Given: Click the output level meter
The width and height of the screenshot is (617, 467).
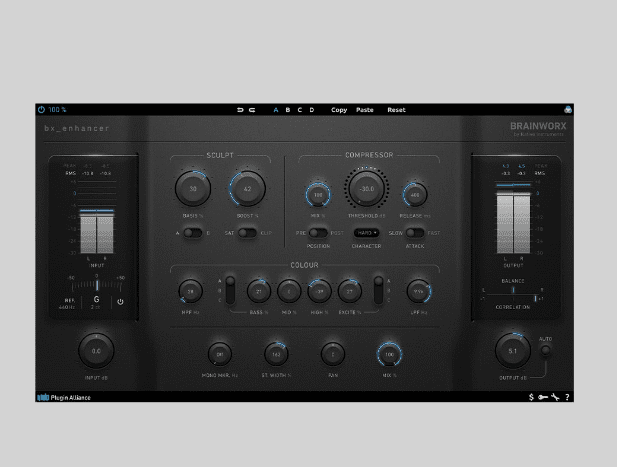Looking at the screenshot, I should 514,218.
